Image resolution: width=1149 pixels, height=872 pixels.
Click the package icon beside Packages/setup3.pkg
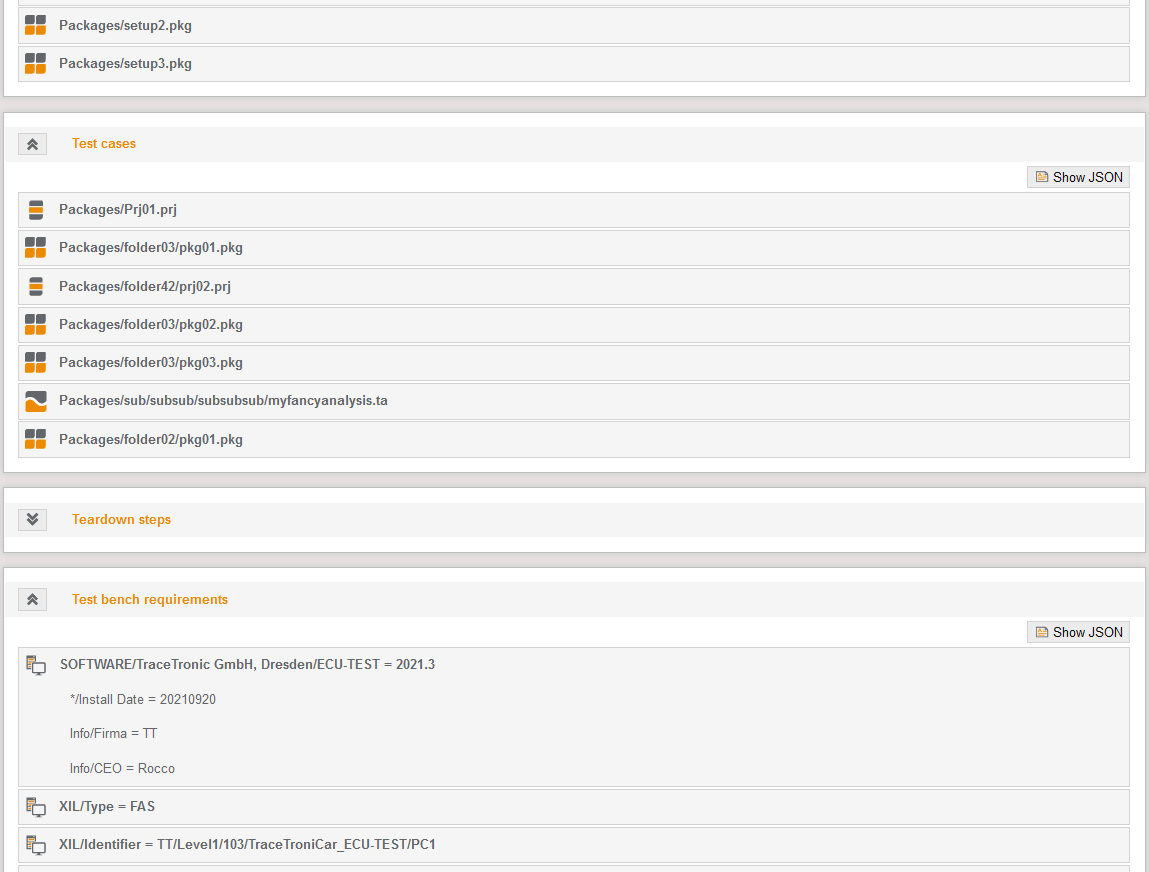(35, 64)
